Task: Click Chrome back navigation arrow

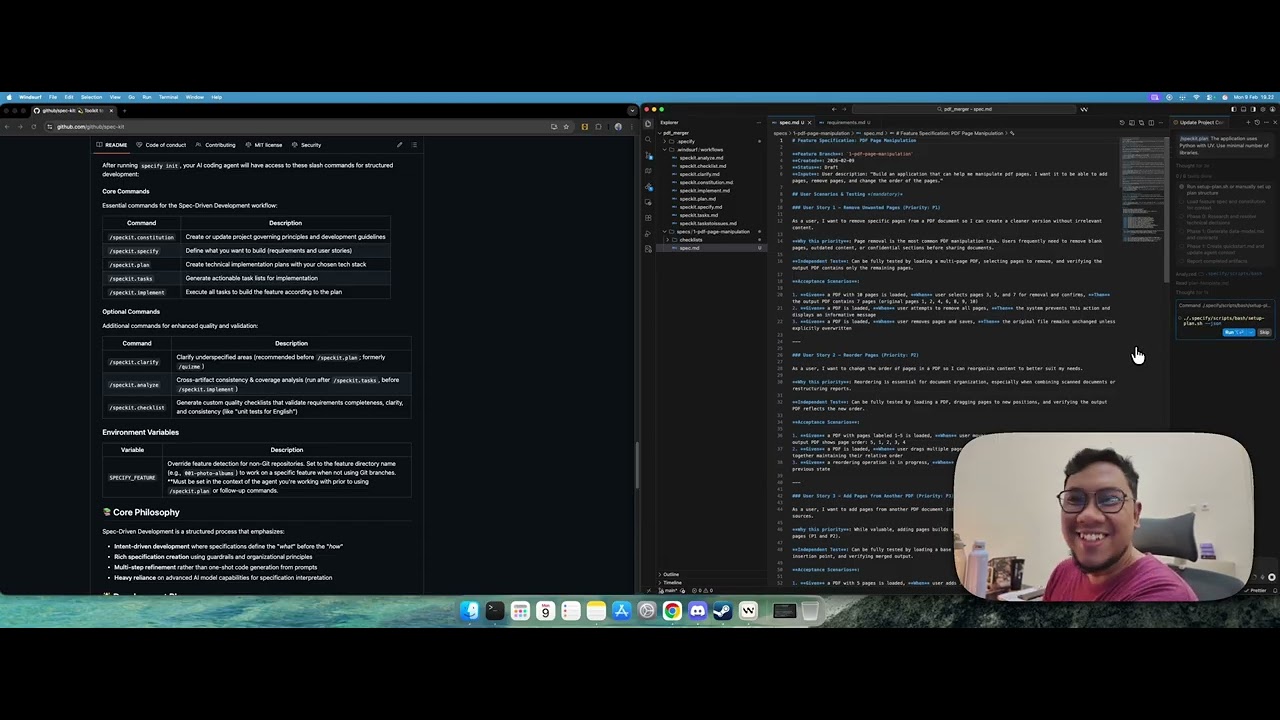Action: 7,127
